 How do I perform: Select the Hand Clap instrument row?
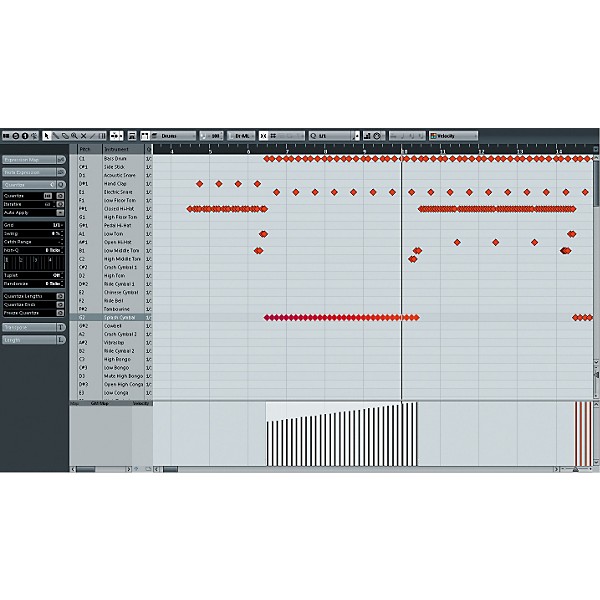[x=111, y=184]
